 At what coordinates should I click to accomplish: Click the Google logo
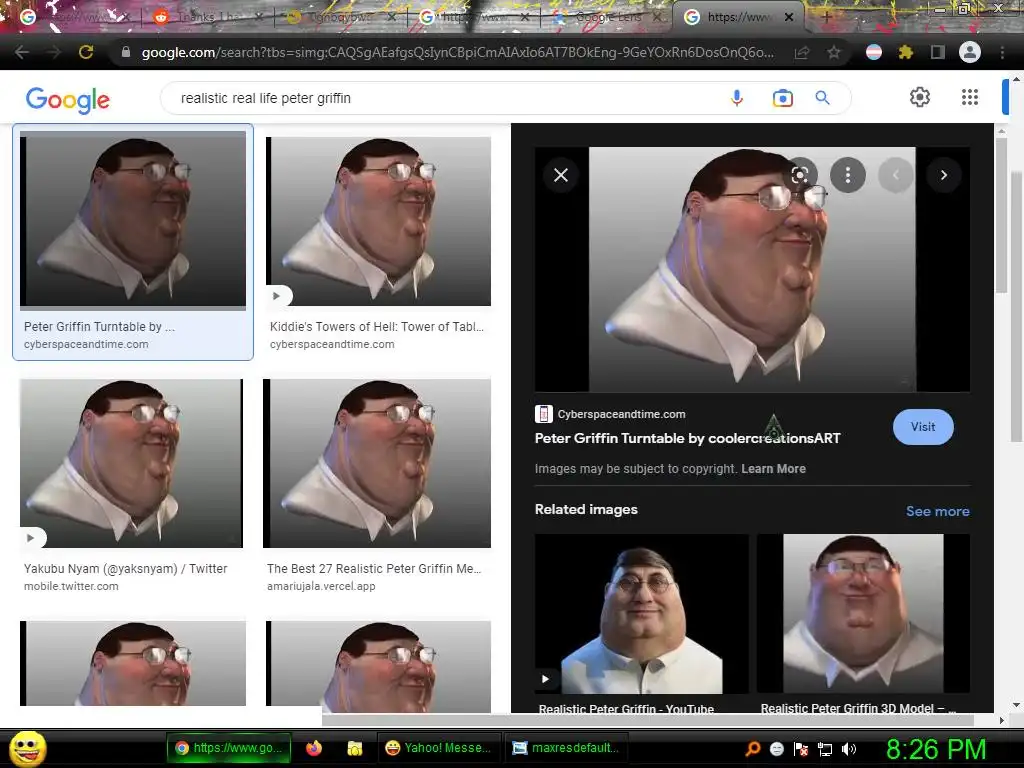68,100
